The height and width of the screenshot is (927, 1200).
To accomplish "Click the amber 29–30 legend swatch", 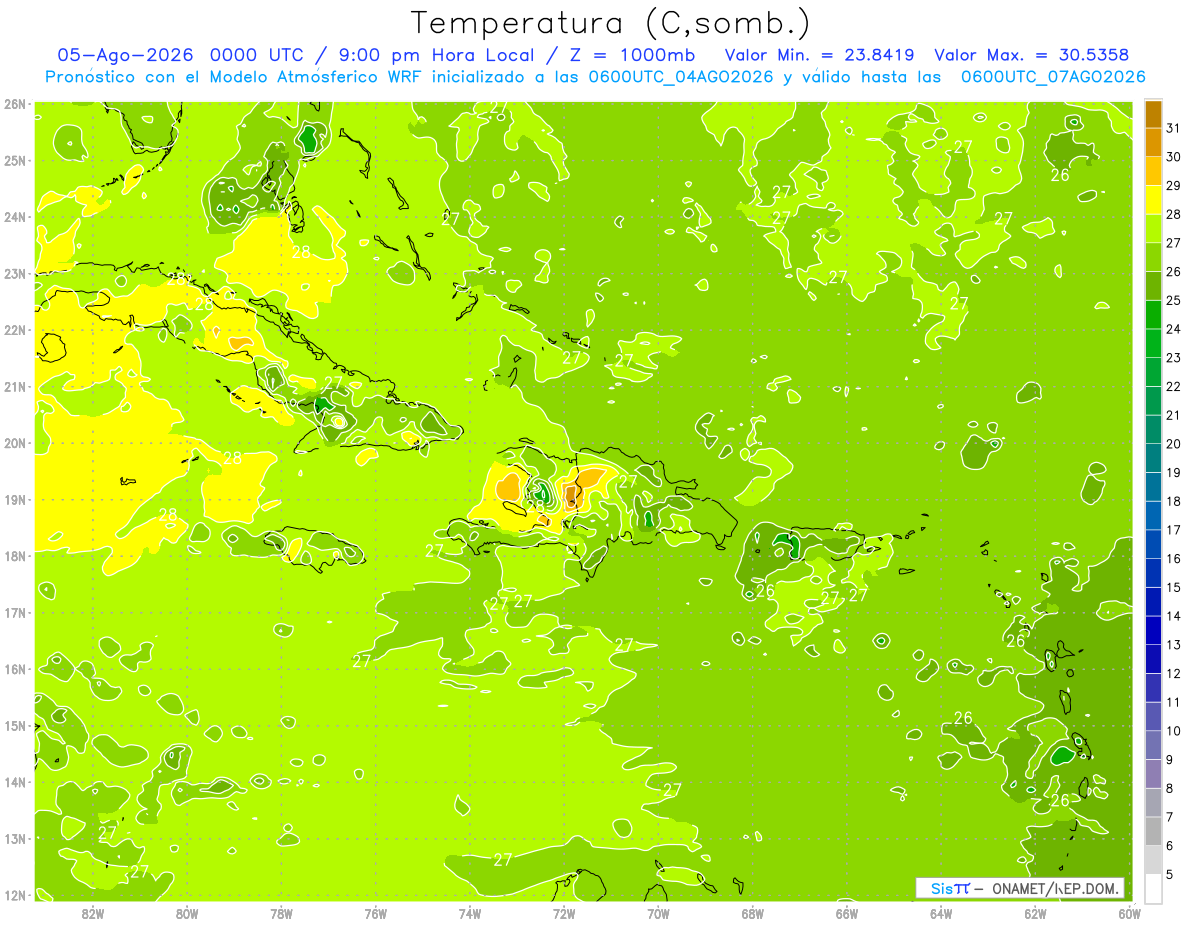I will click(x=1153, y=171).
